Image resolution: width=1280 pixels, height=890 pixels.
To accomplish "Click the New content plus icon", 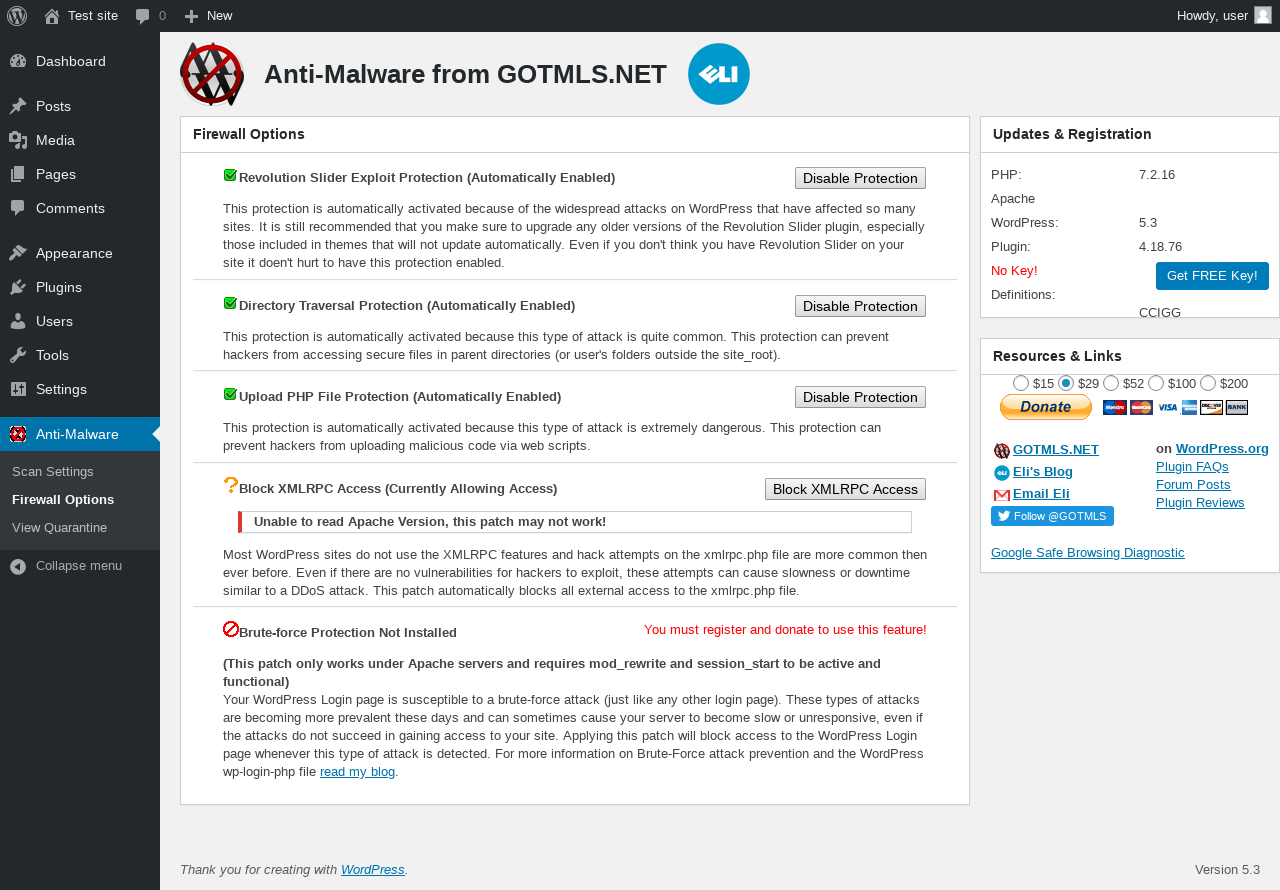I will tap(192, 16).
